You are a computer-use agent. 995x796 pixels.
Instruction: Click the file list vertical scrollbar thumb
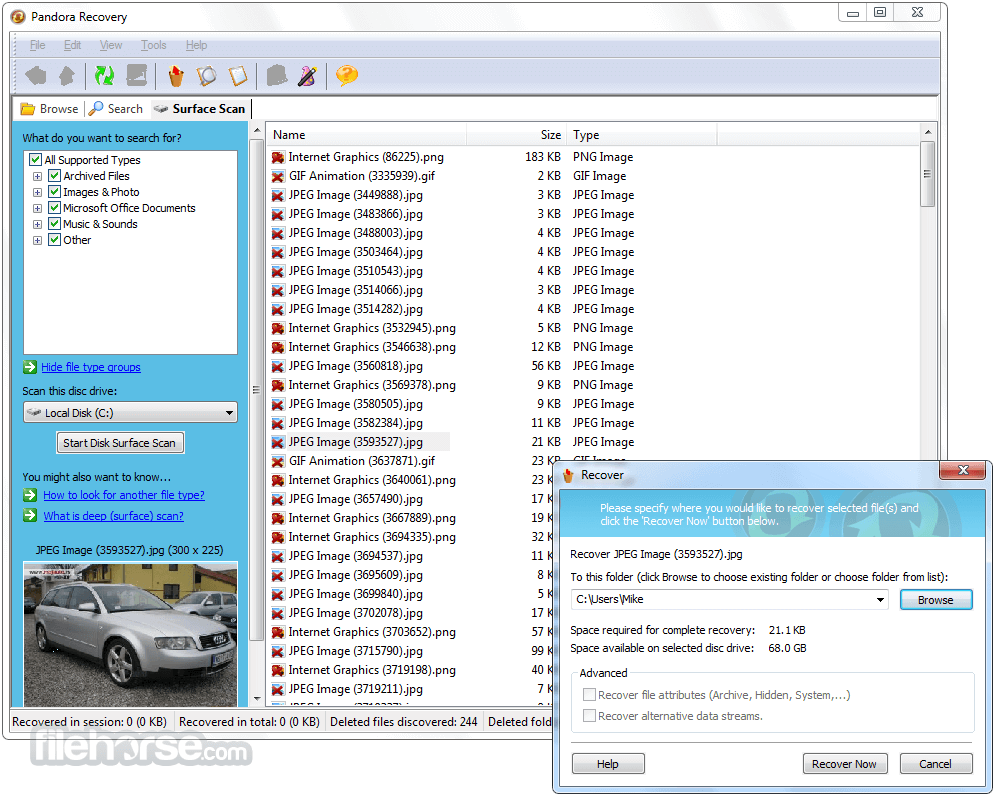pyautogui.click(x=927, y=174)
